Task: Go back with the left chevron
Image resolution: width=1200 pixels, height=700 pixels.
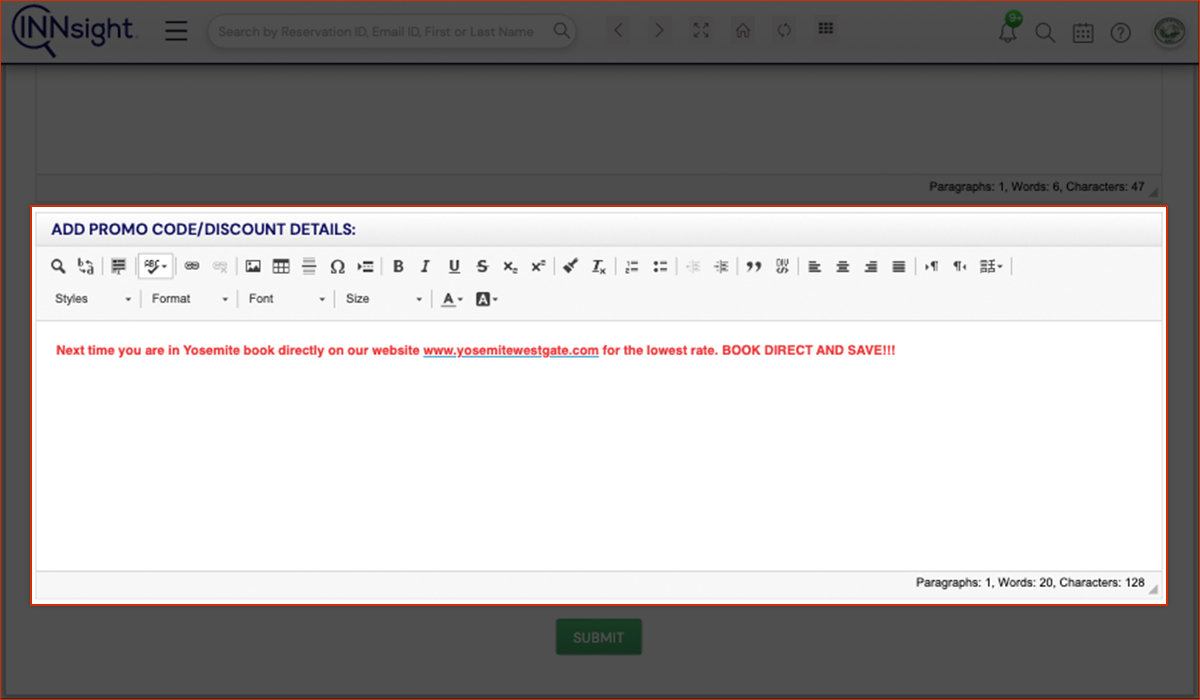Action: tap(618, 31)
